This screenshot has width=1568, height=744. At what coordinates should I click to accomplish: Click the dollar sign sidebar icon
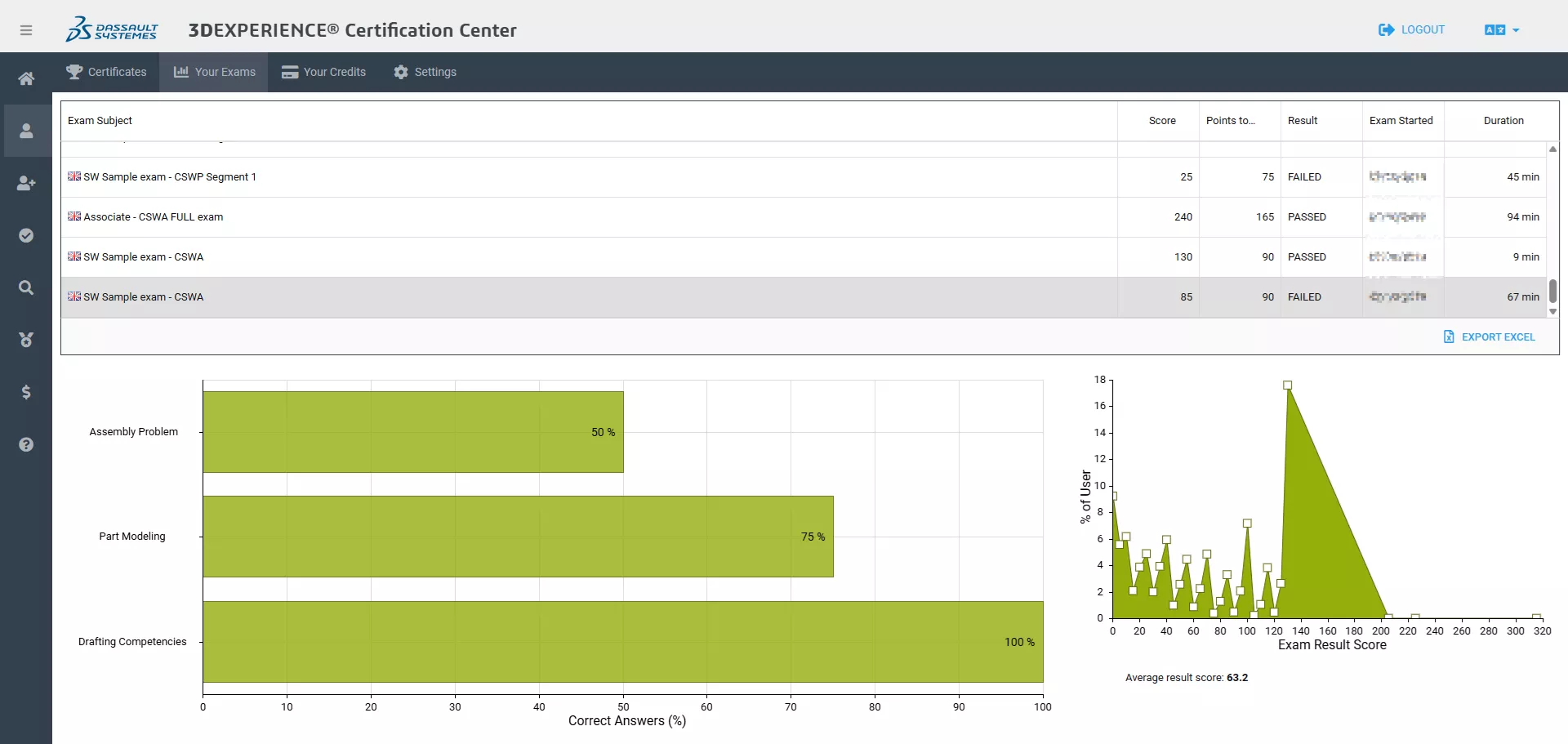[x=26, y=392]
